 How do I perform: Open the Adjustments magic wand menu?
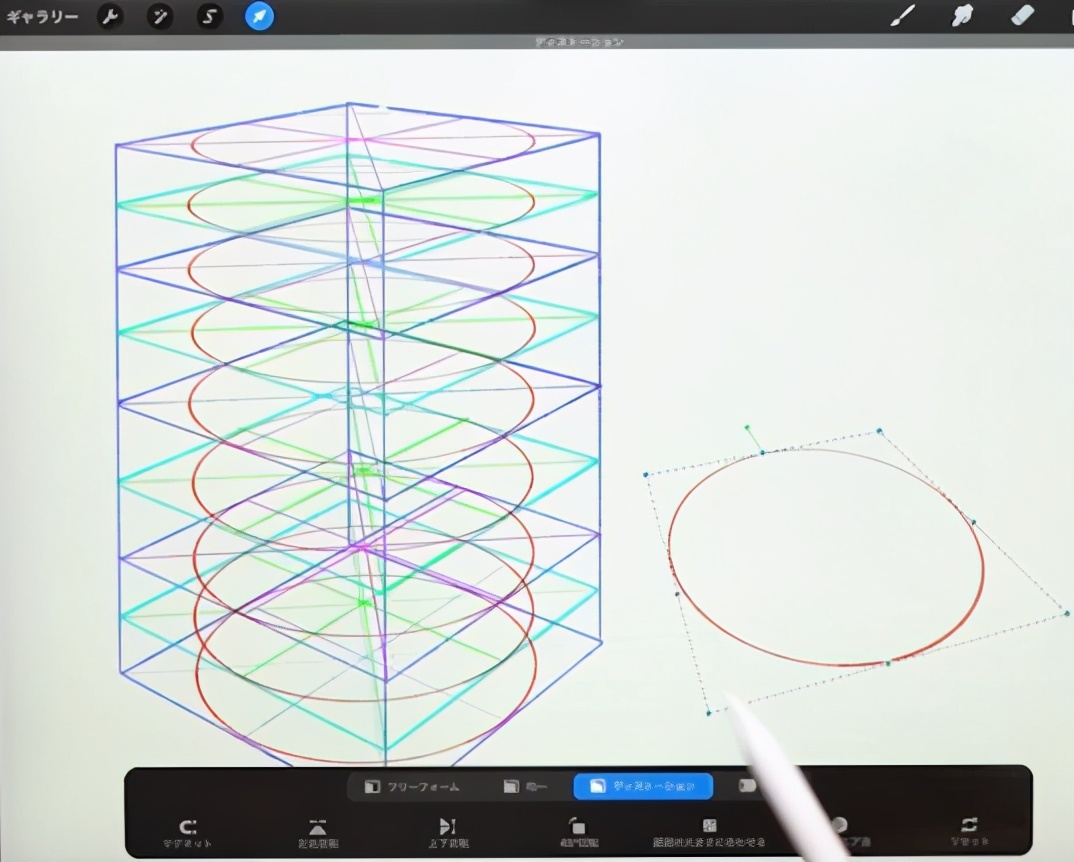(x=160, y=16)
